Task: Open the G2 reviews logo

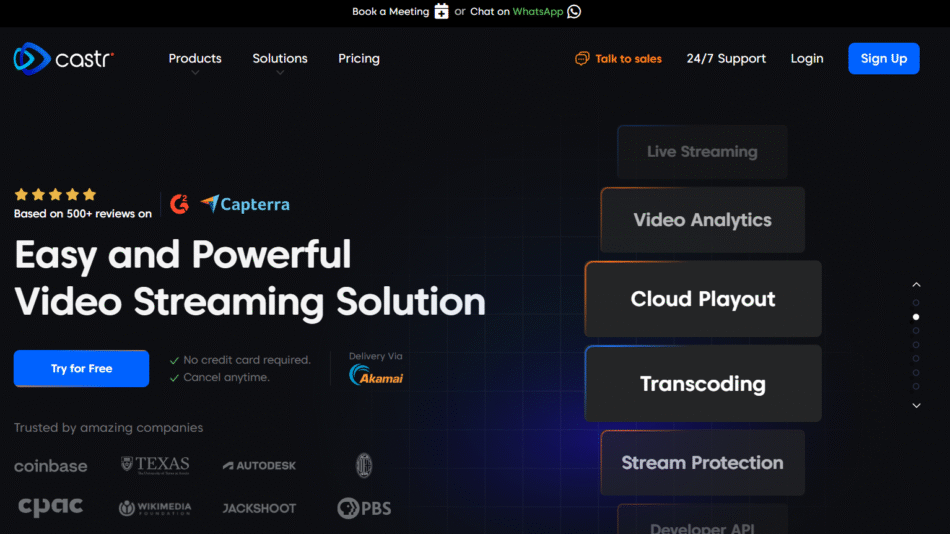Action: pyautogui.click(x=180, y=204)
